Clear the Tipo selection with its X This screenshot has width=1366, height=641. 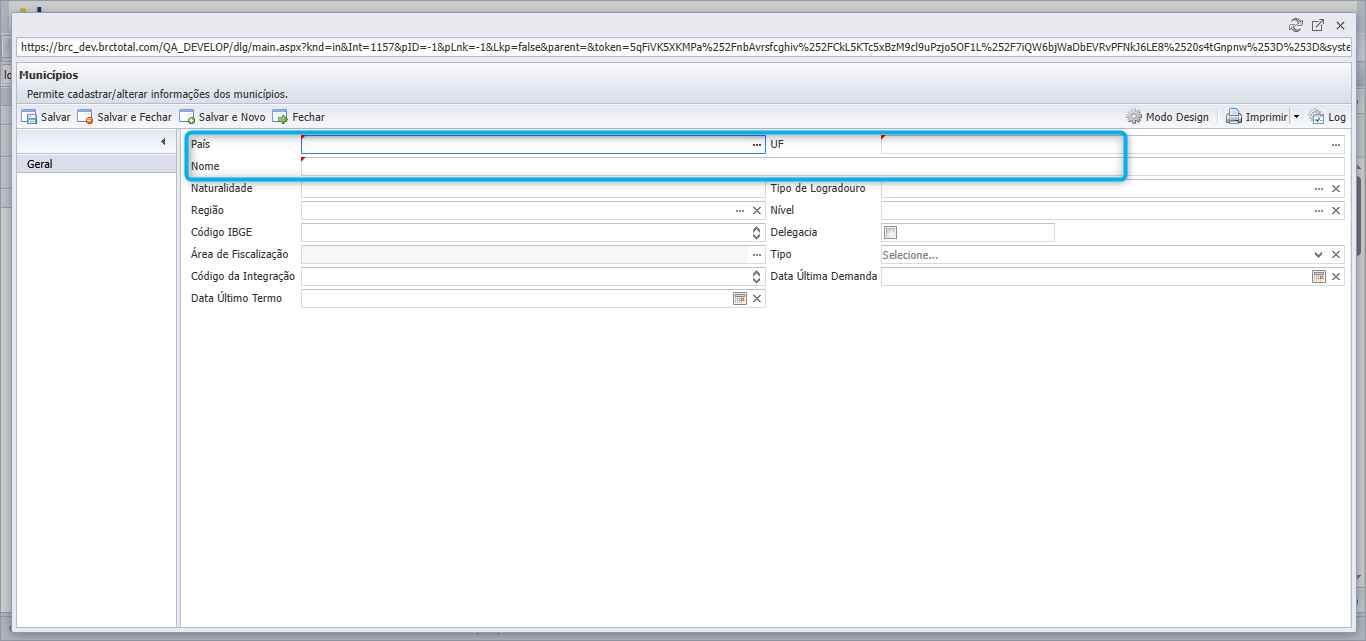point(1336,255)
